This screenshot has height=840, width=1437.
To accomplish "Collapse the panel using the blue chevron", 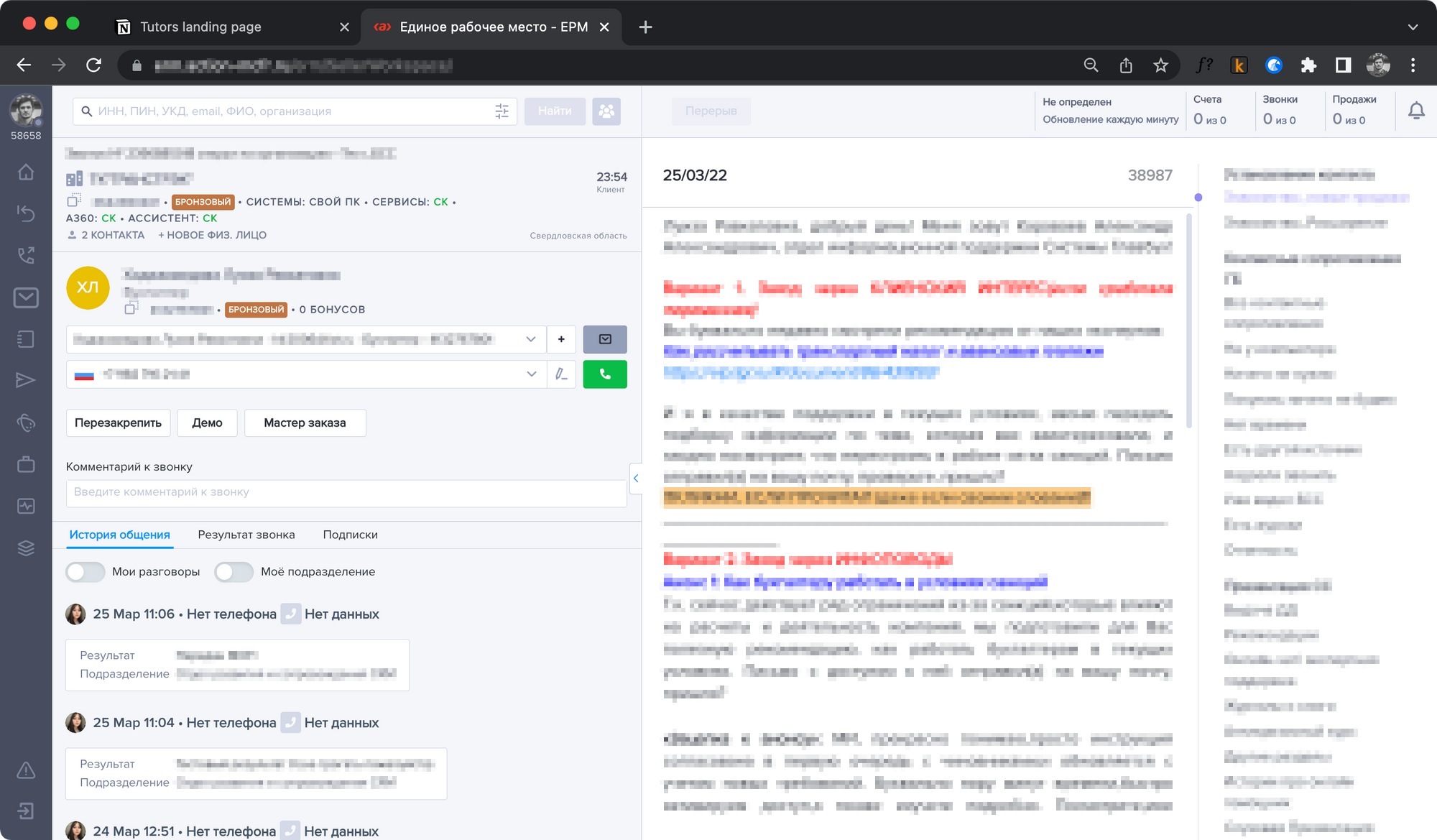I will tap(636, 477).
